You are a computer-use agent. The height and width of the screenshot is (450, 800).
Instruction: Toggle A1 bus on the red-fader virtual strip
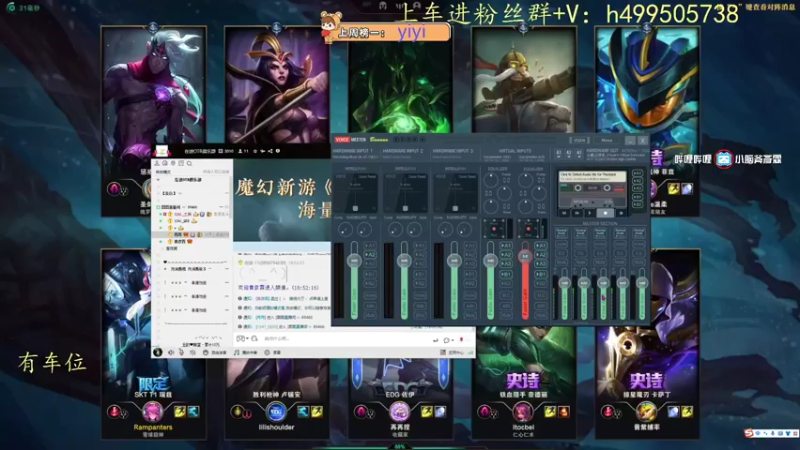click(541, 245)
